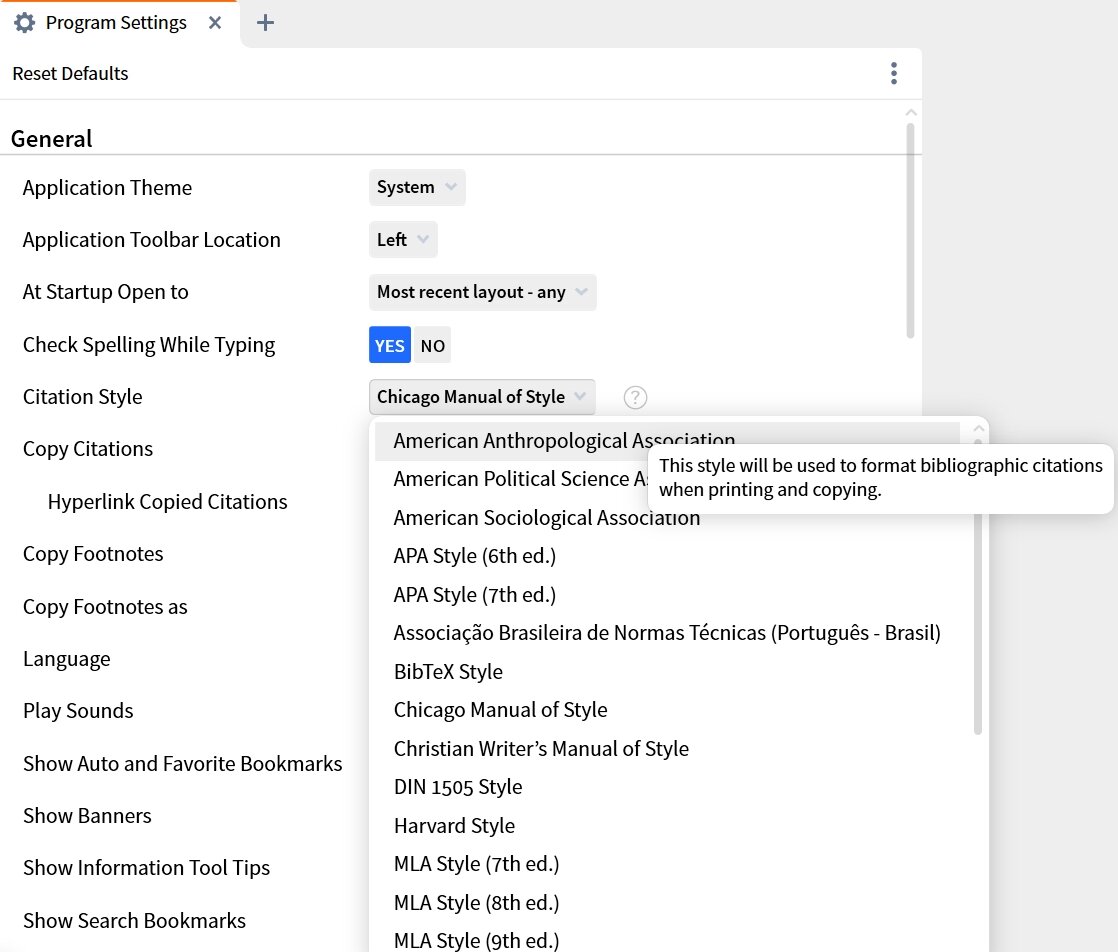This screenshot has width=1118, height=952.
Task: Open the Citation Style dropdown
Action: (x=481, y=397)
